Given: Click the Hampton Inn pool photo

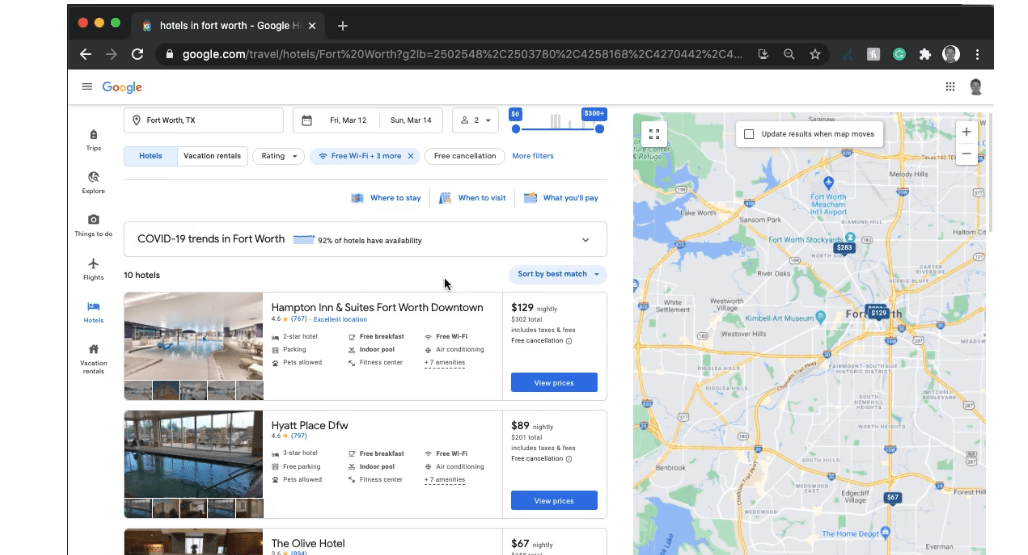Looking at the screenshot, I should point(193,336).
